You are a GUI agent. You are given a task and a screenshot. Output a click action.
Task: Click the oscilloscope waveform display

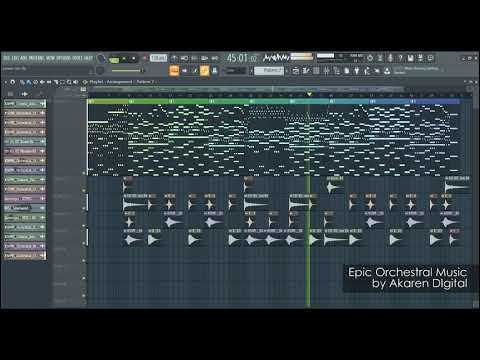(276, 58)
